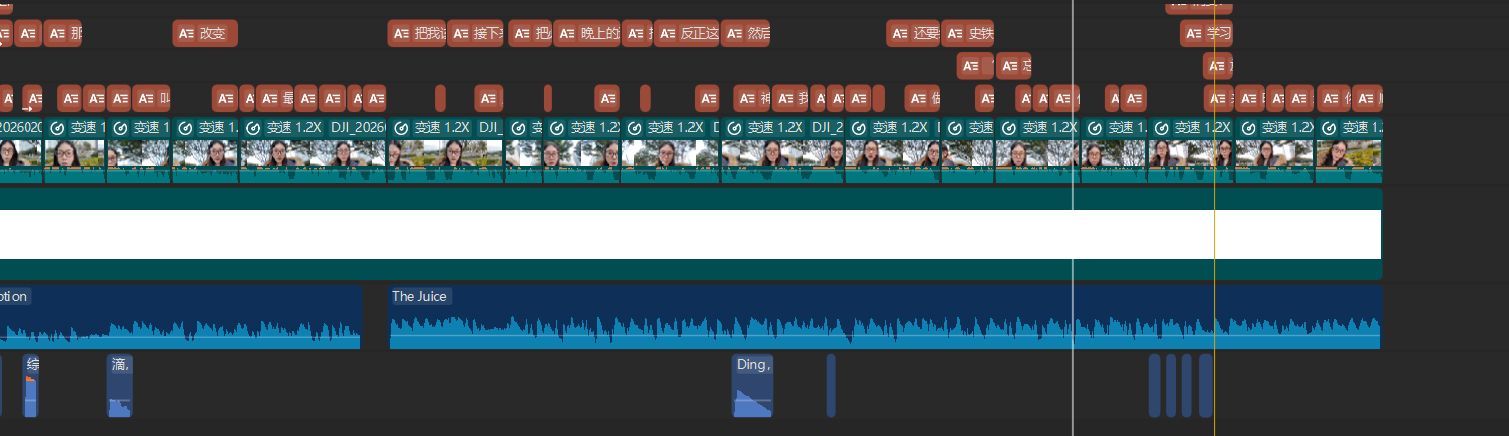
Task: Select the '忘' caption clip
Action: (1013, 66)
